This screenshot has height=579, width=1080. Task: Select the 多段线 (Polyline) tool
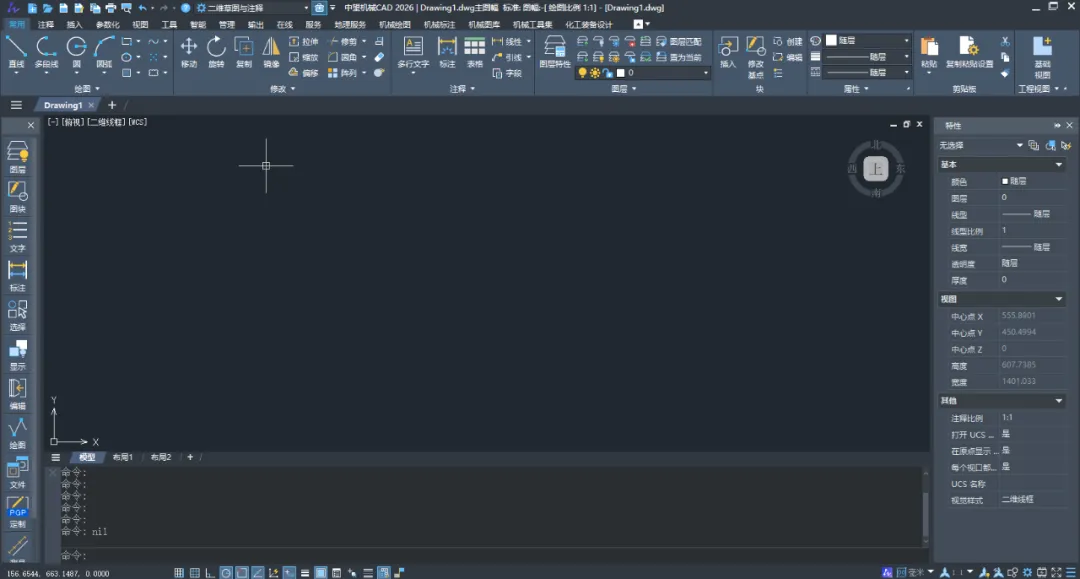tap(46, 52)
